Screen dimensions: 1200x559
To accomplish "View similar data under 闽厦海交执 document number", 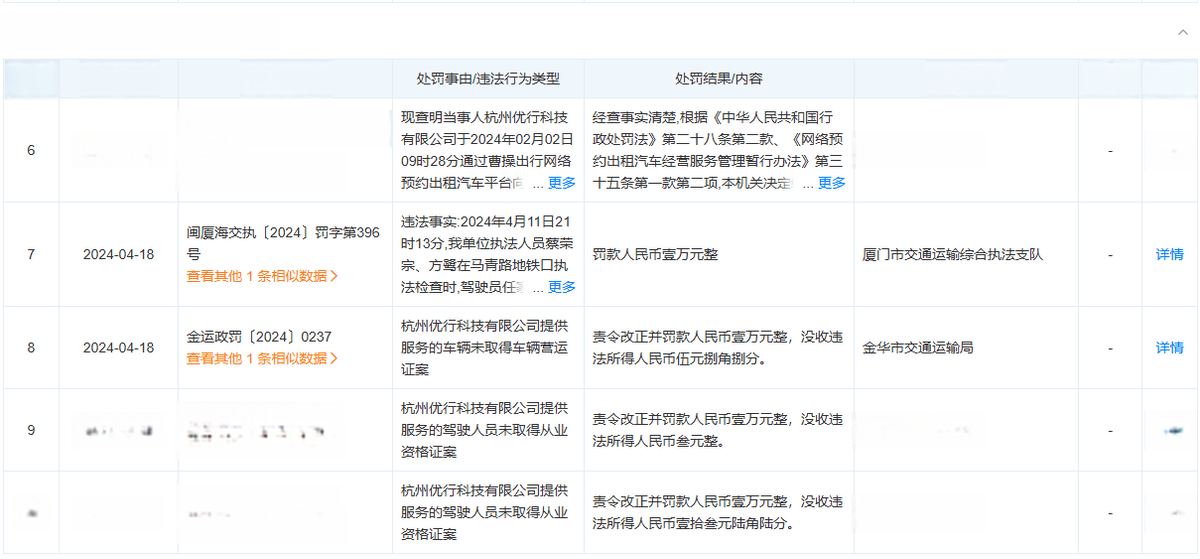I will point(262,276).
